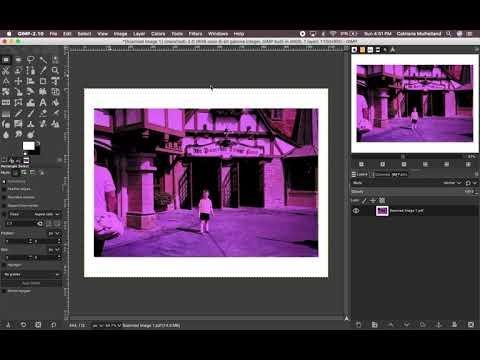Open the Position unit dropdown
480x360 pixels.
55,234
